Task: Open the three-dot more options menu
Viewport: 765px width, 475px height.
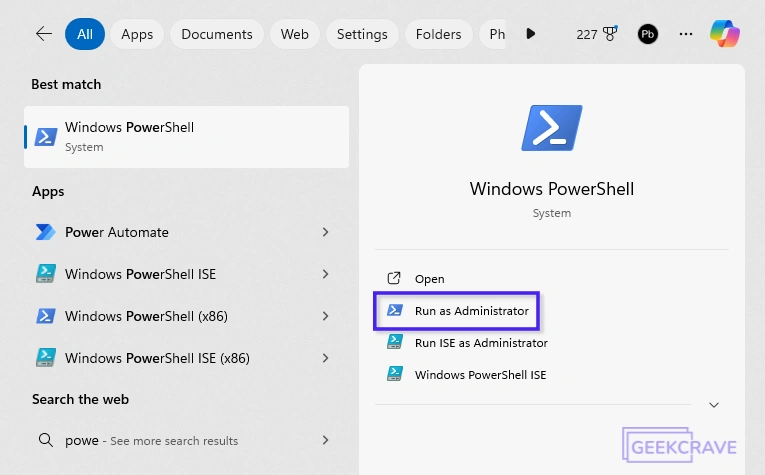Action: coord(686,34)
